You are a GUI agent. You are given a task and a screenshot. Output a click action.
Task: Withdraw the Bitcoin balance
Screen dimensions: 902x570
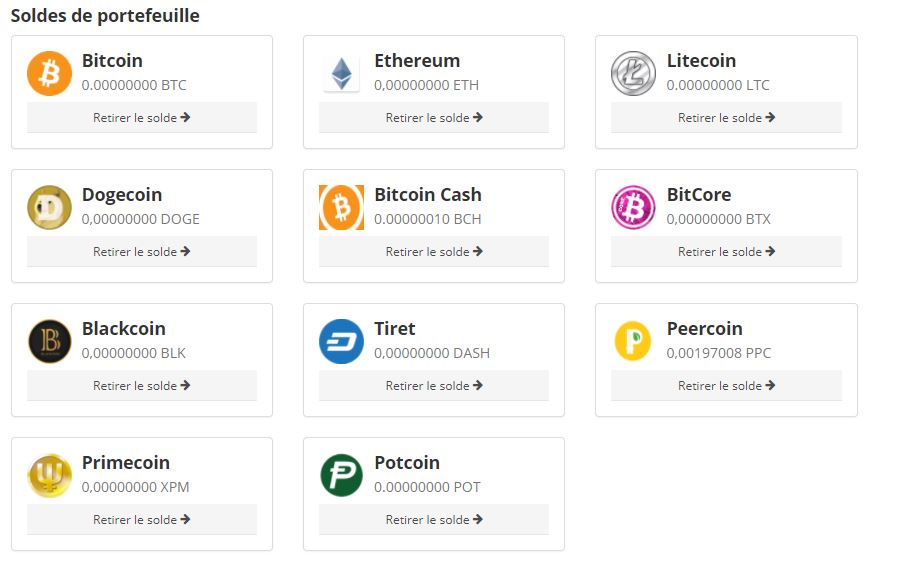(x=142, y=117)
